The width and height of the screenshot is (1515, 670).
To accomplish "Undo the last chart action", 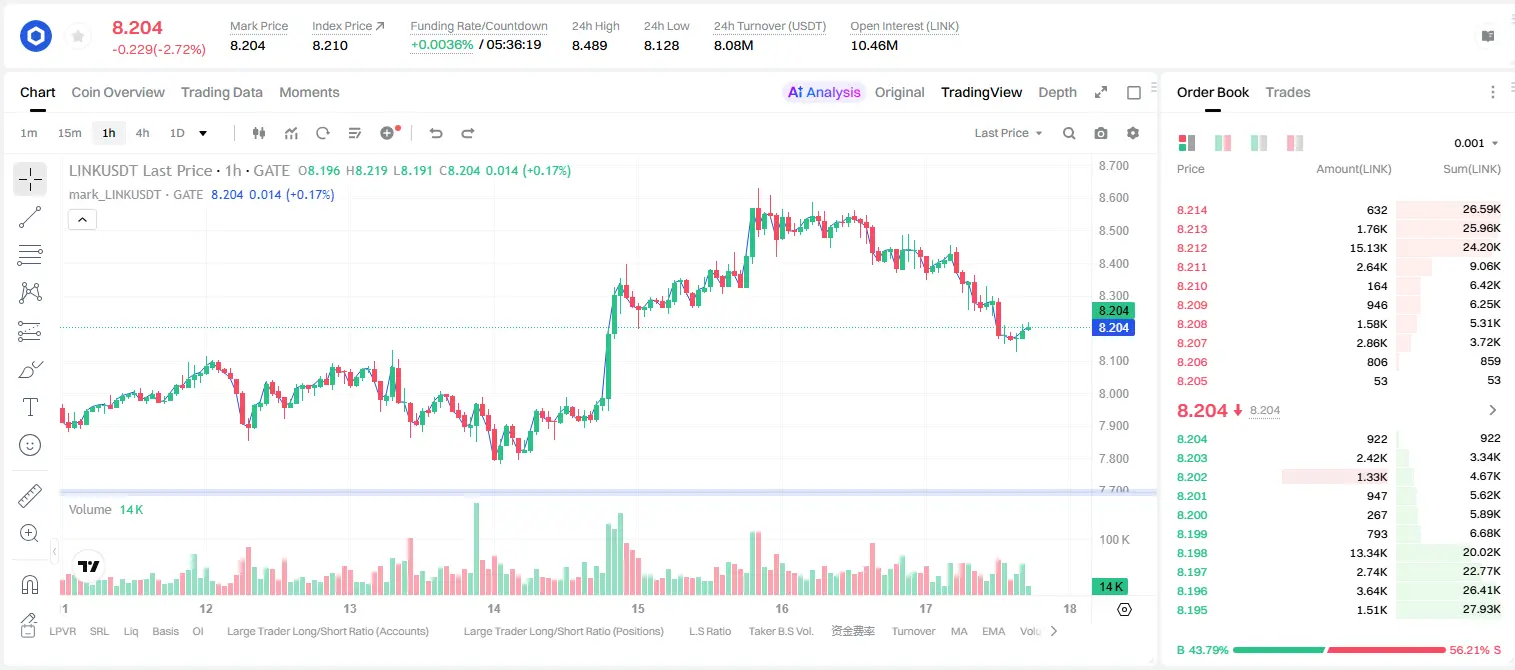I will coord(436,133).
